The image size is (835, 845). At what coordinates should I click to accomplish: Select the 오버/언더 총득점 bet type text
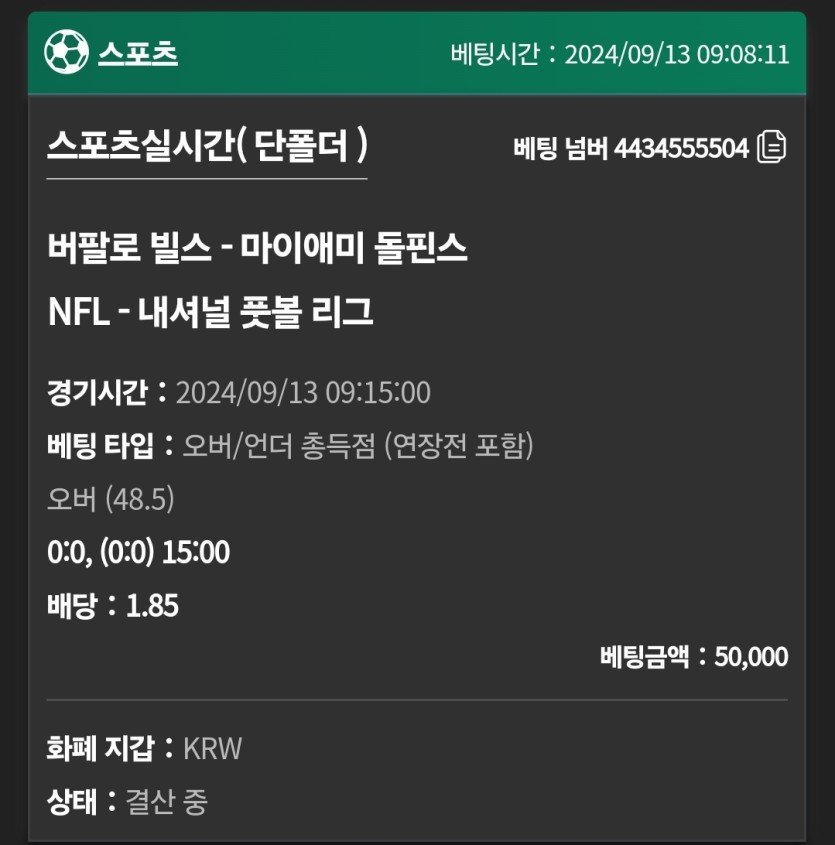click(357, 446)
